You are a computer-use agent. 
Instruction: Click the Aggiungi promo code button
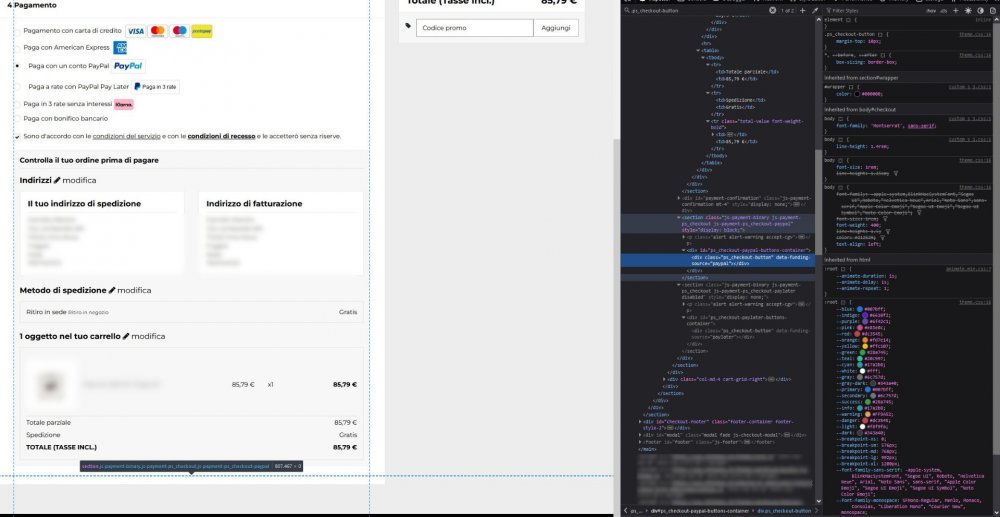point(556,28)
